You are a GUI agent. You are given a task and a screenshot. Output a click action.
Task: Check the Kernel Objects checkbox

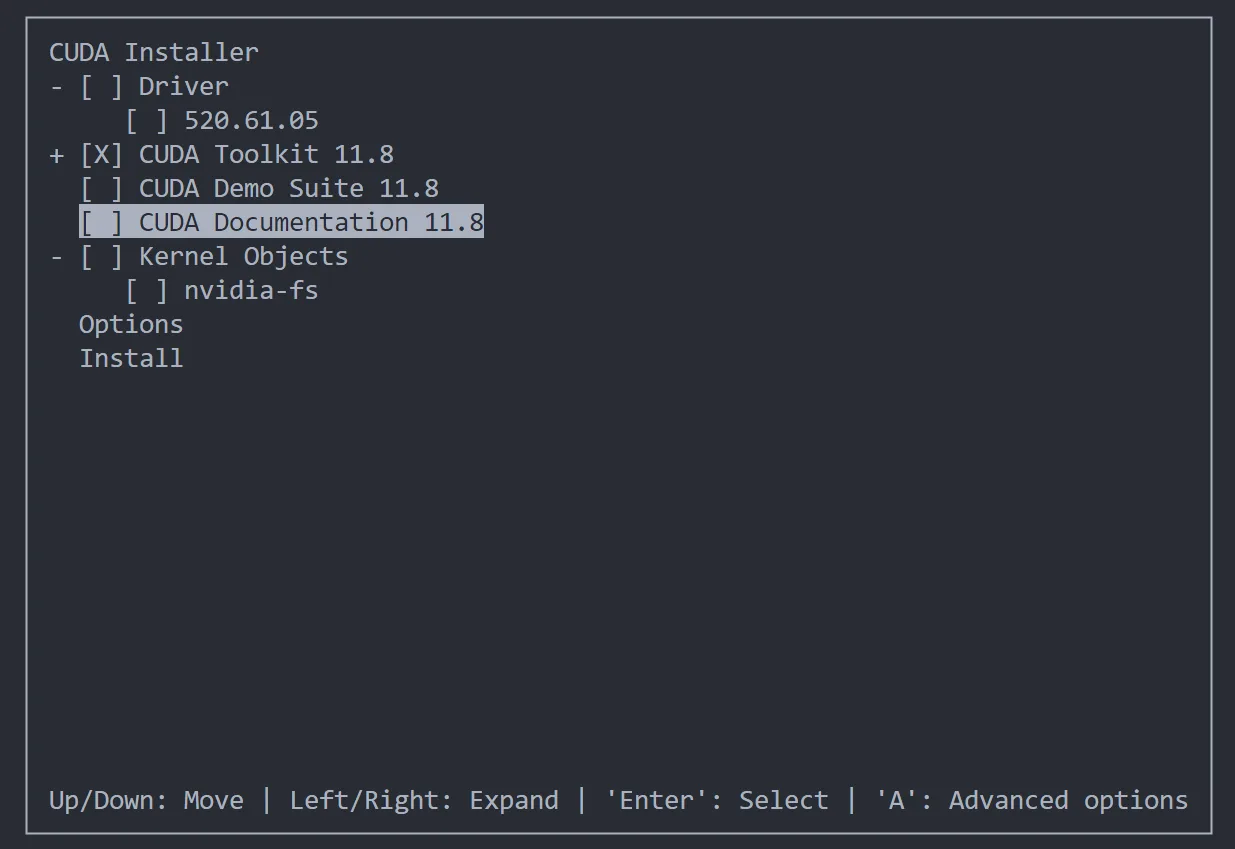(101, 257)
